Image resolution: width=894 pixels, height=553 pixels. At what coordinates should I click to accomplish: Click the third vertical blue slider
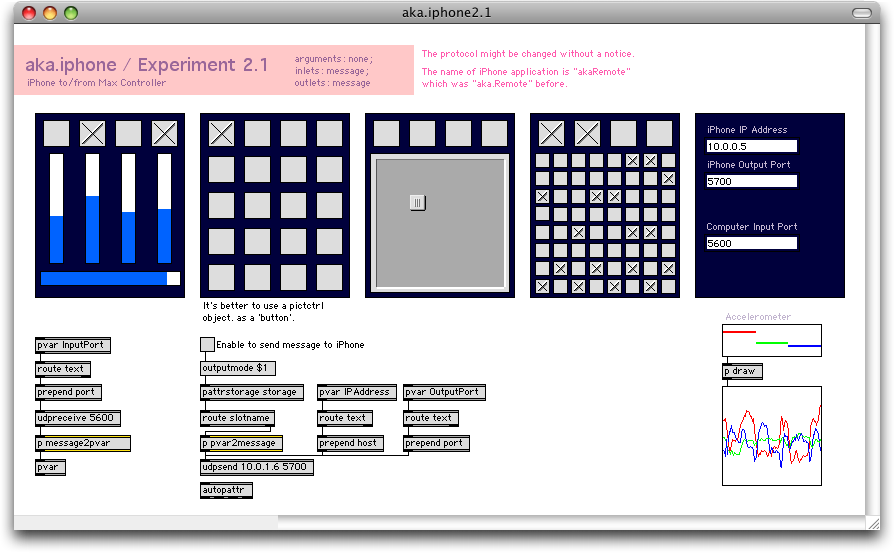tap(128, 208)
